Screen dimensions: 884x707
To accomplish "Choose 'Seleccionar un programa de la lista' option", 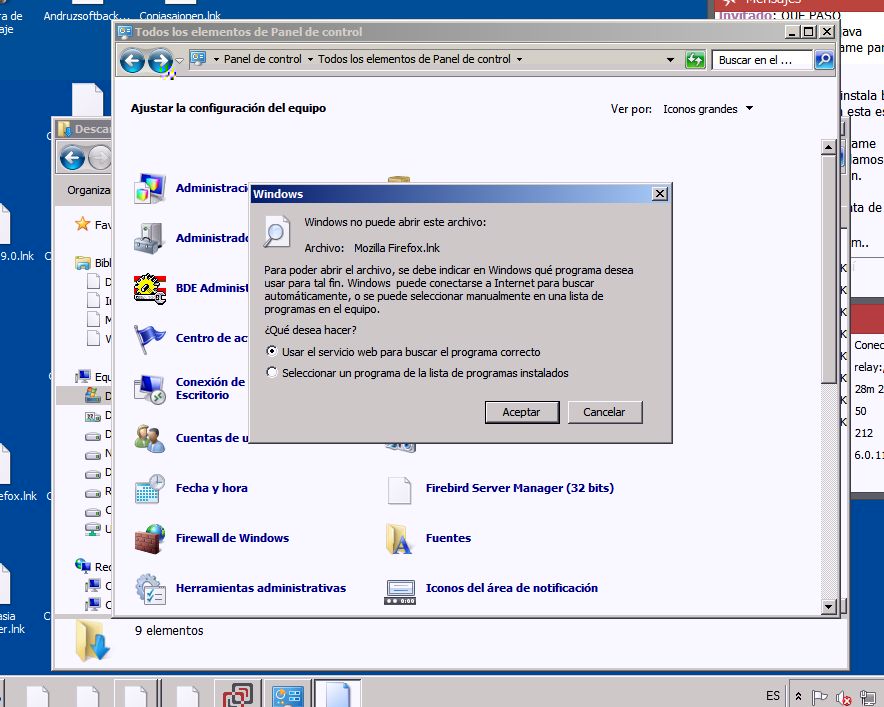I will click(x=272, y=373).
